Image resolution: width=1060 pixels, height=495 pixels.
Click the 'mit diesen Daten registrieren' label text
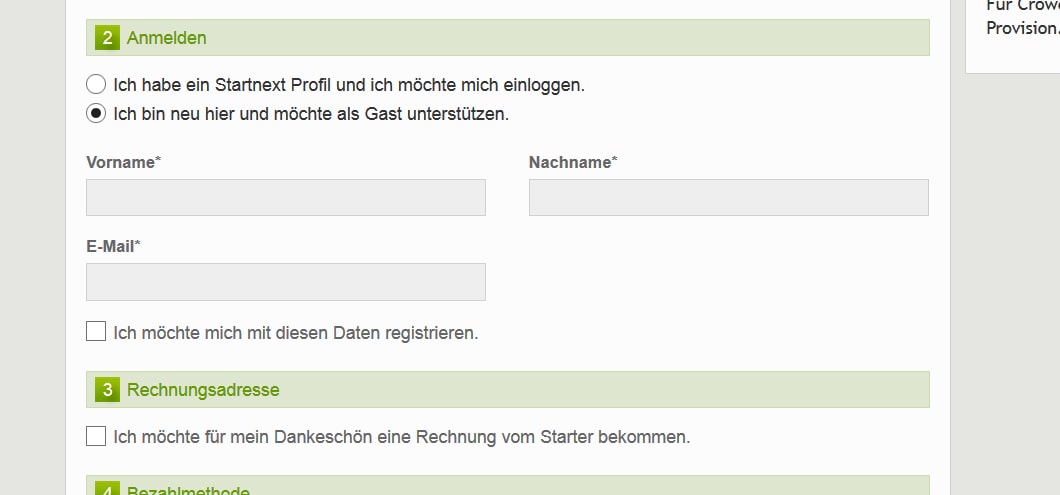point(296,332)
